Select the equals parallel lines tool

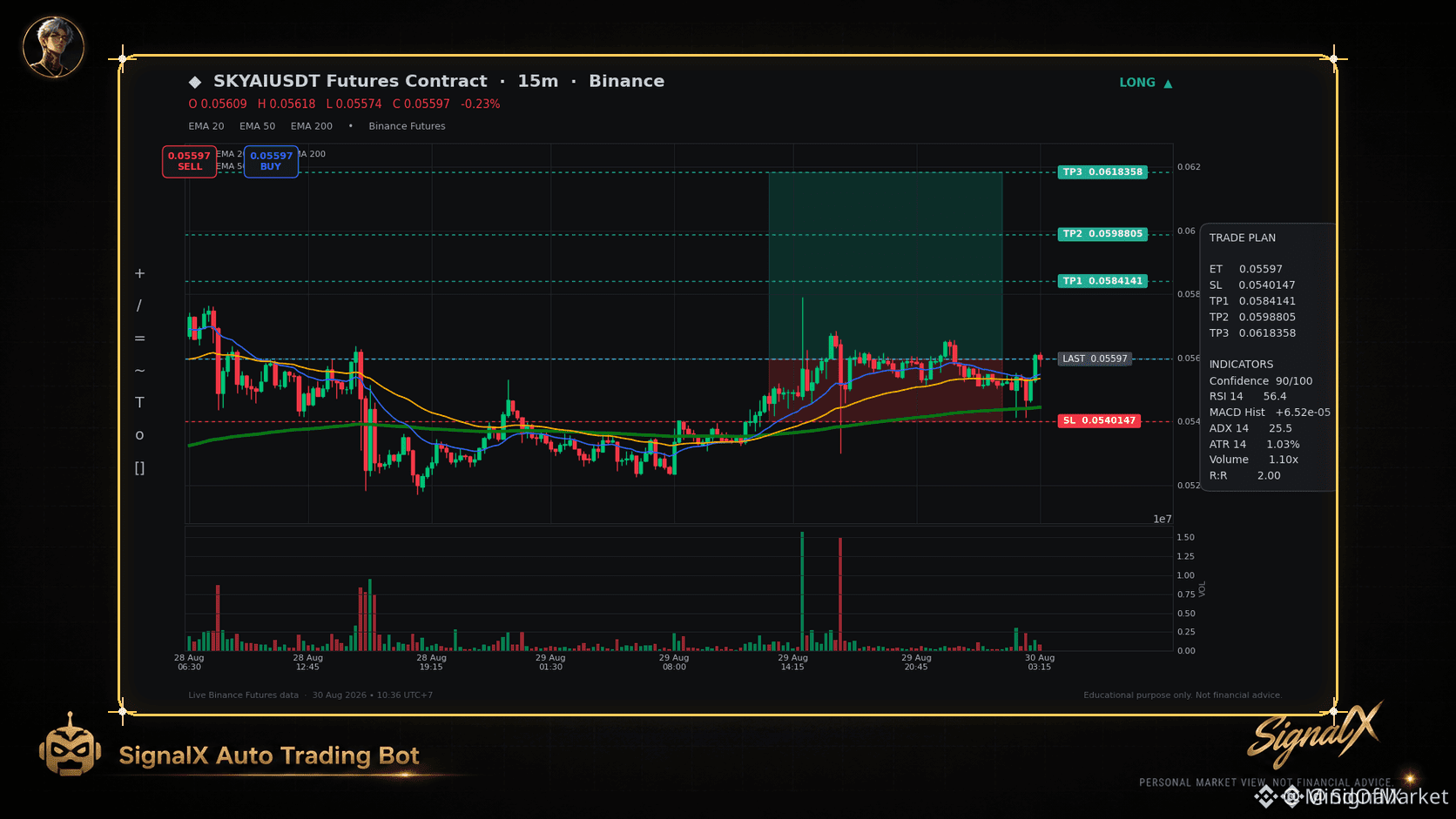(x=139, y=339)
